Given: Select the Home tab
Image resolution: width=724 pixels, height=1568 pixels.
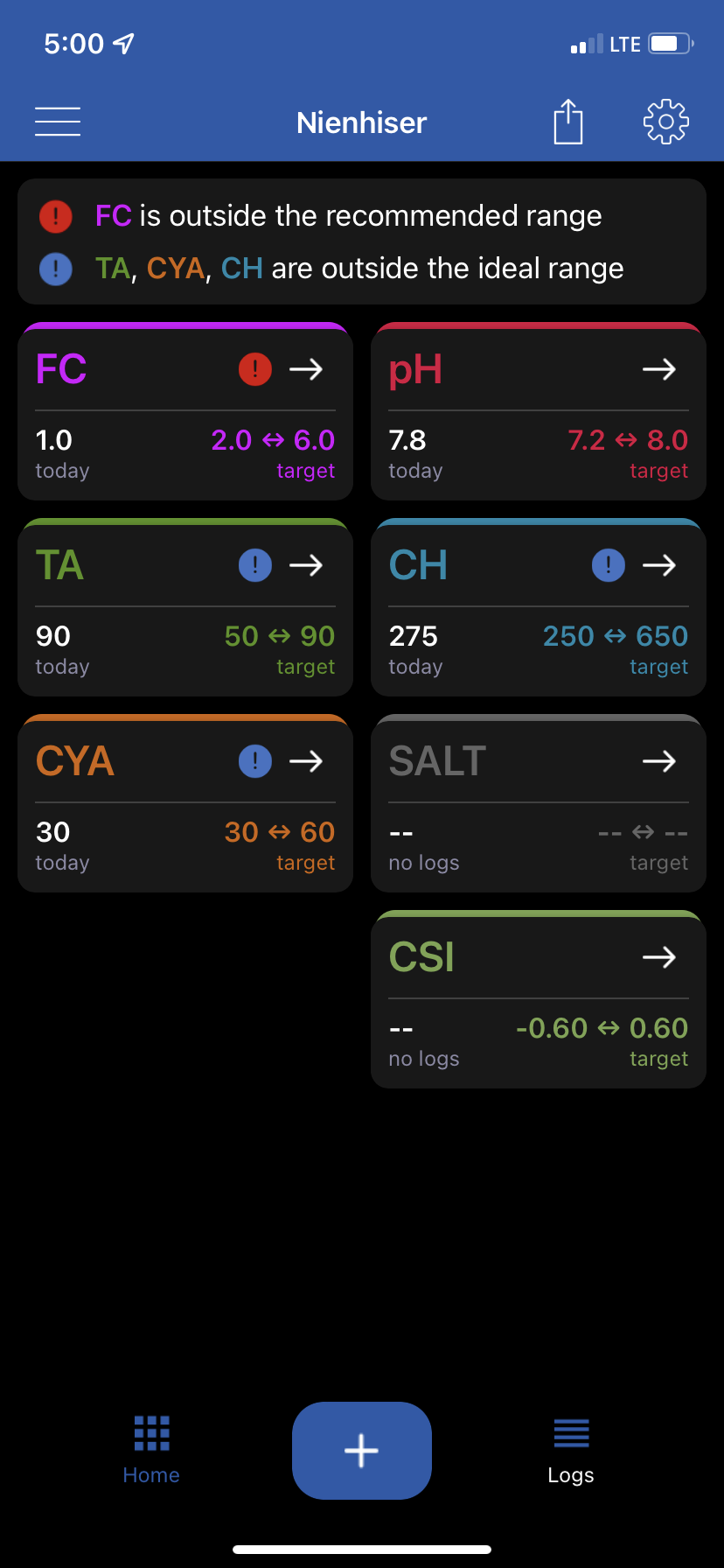Looking at the screenshot, I should point(151,1451).
